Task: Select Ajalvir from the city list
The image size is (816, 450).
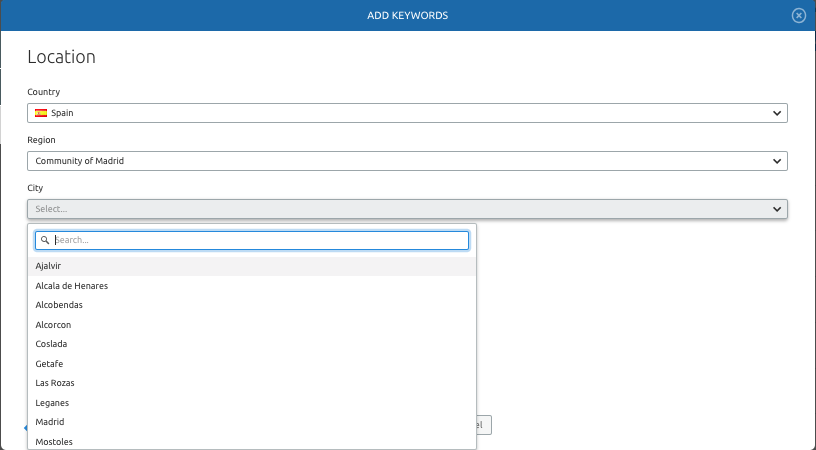Action: pos(48,266)
